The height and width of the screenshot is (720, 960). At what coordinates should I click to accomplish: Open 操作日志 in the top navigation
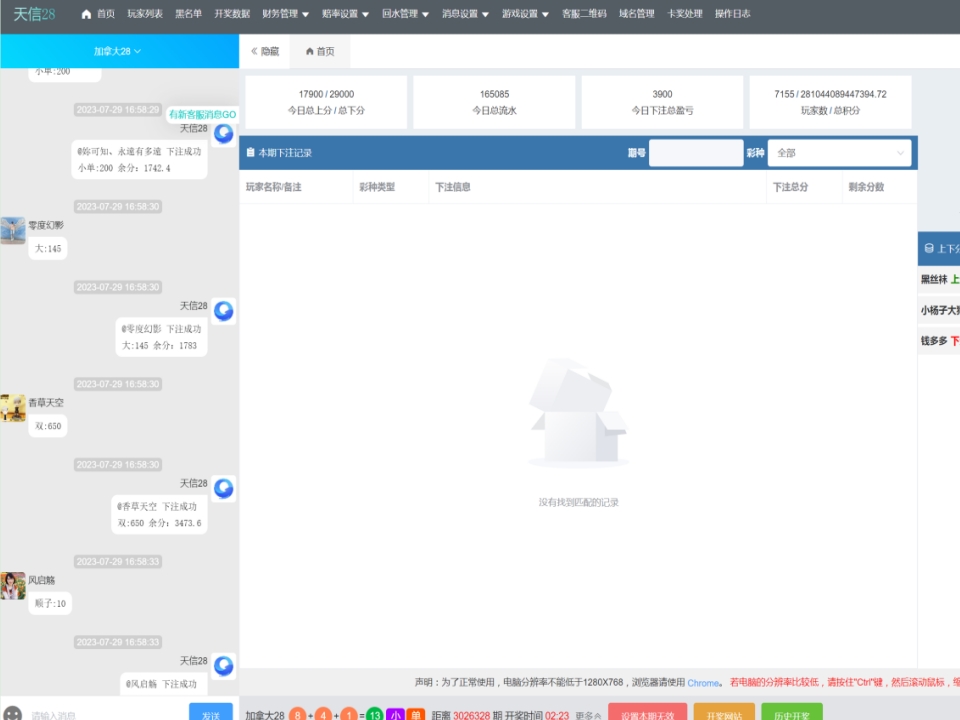point(732,14)
